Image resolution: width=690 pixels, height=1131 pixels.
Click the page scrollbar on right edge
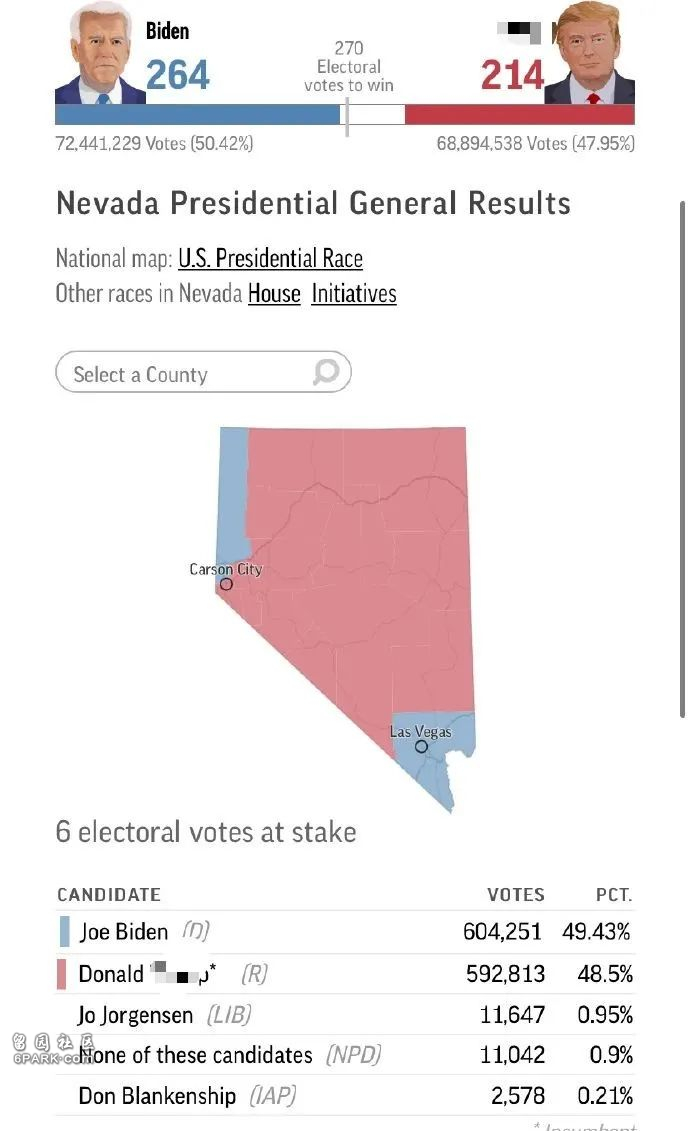point(683,460)
